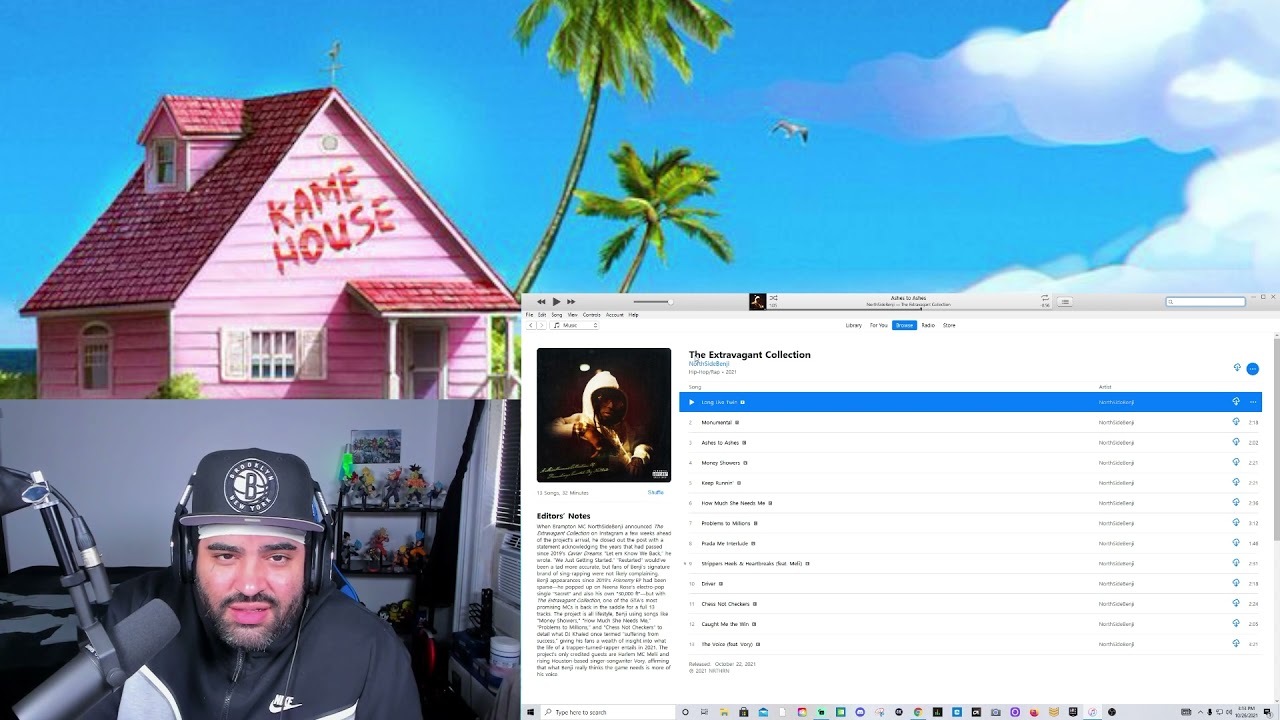Adjust the iTunes volume slider
Viewport: 1280px width, 720px height.
point(652,302)
